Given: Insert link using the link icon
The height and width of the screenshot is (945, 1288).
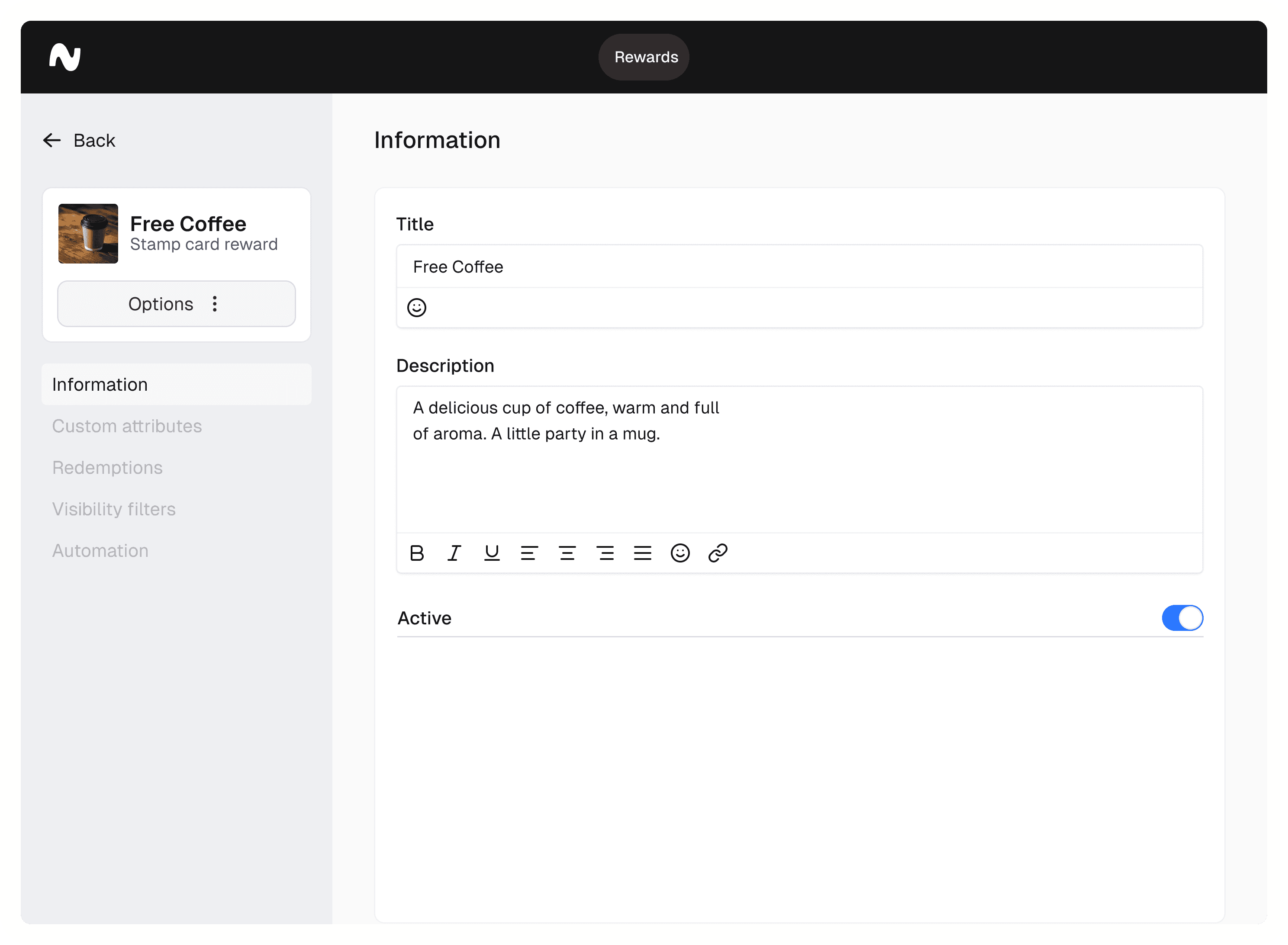Looking at the screenshot, I should 718,553.
